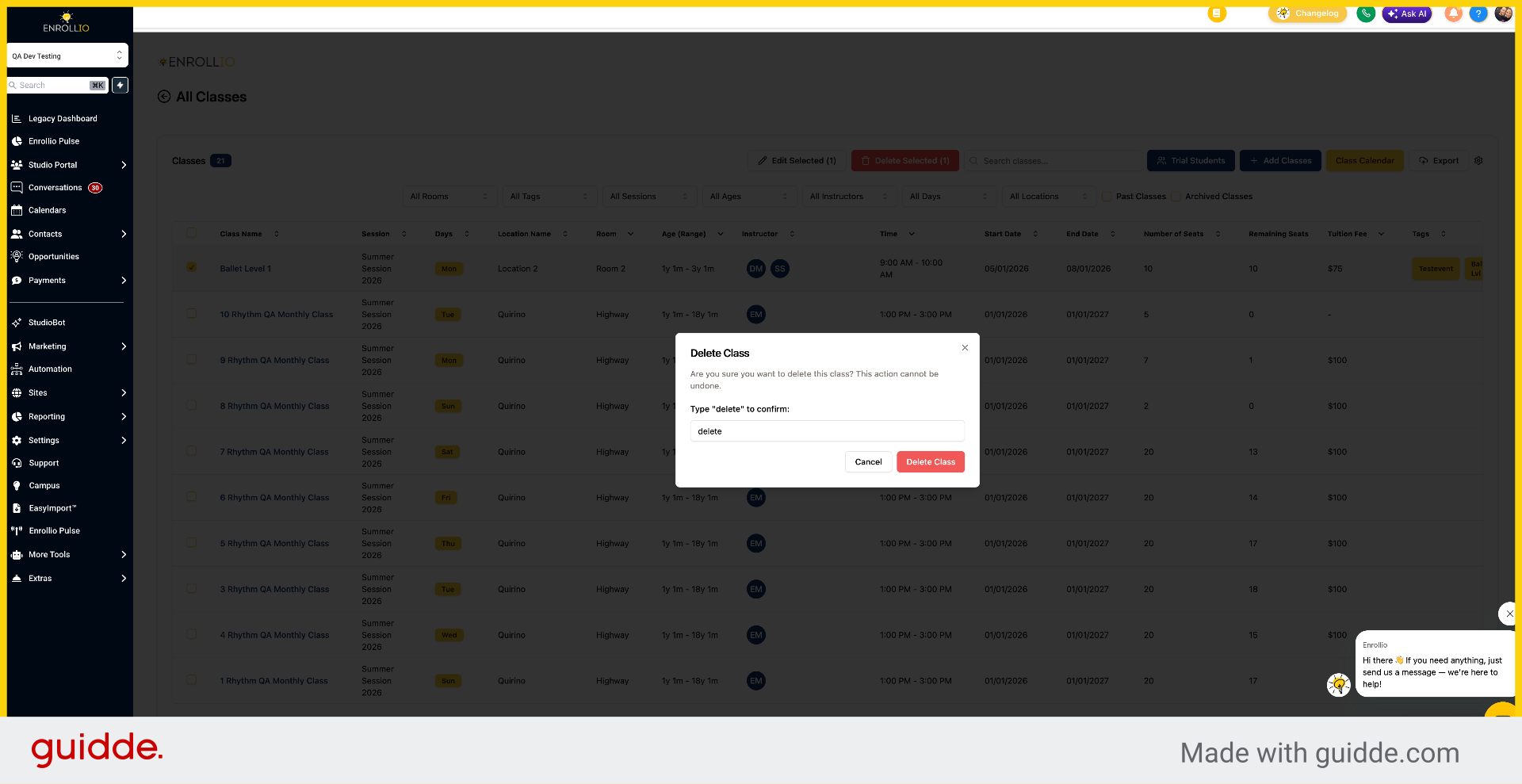Click the delete confirmation text field

827,431
